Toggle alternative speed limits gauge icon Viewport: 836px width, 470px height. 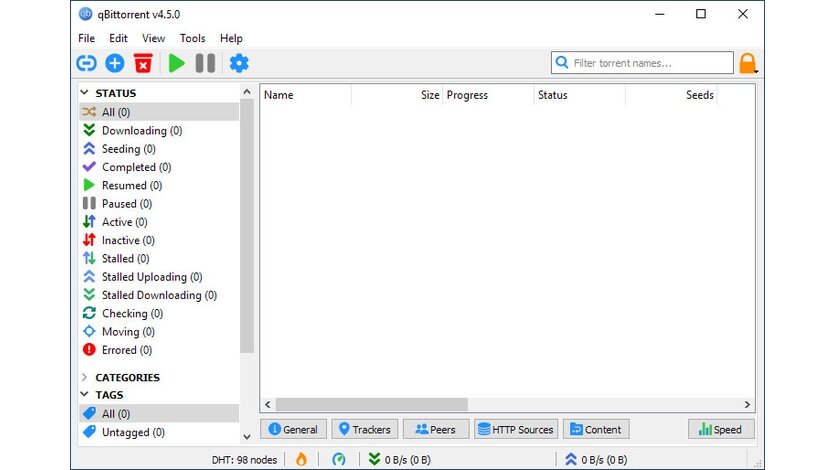coord(339,459)
